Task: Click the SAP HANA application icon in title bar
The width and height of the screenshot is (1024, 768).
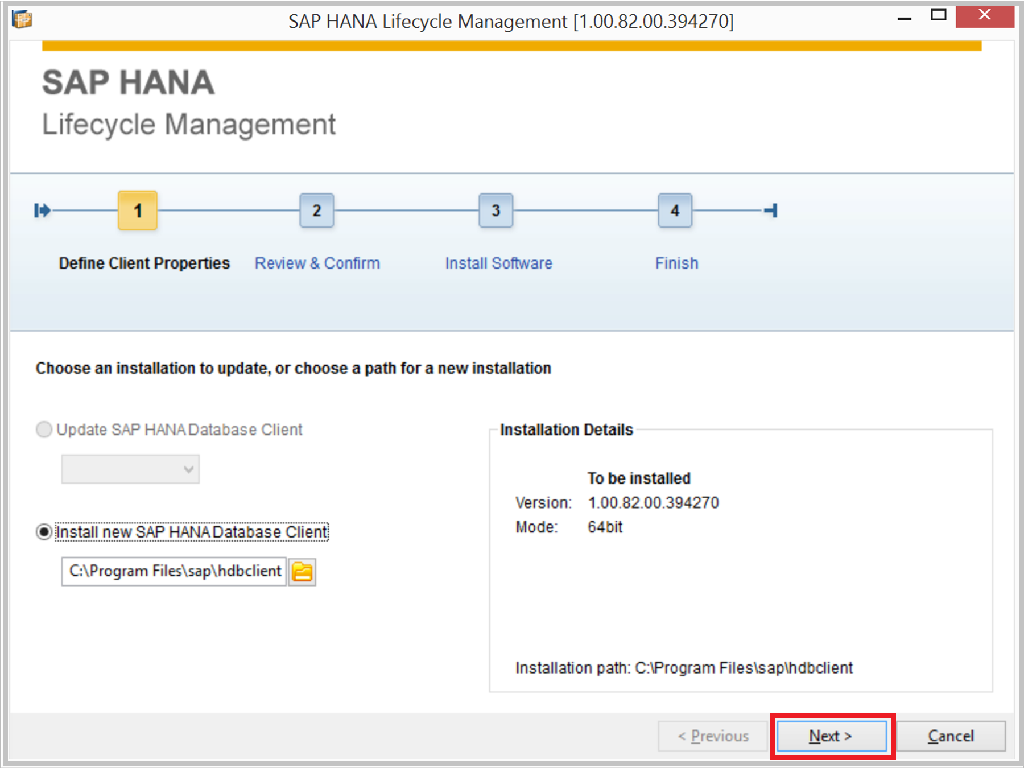Action: (22, 20)
